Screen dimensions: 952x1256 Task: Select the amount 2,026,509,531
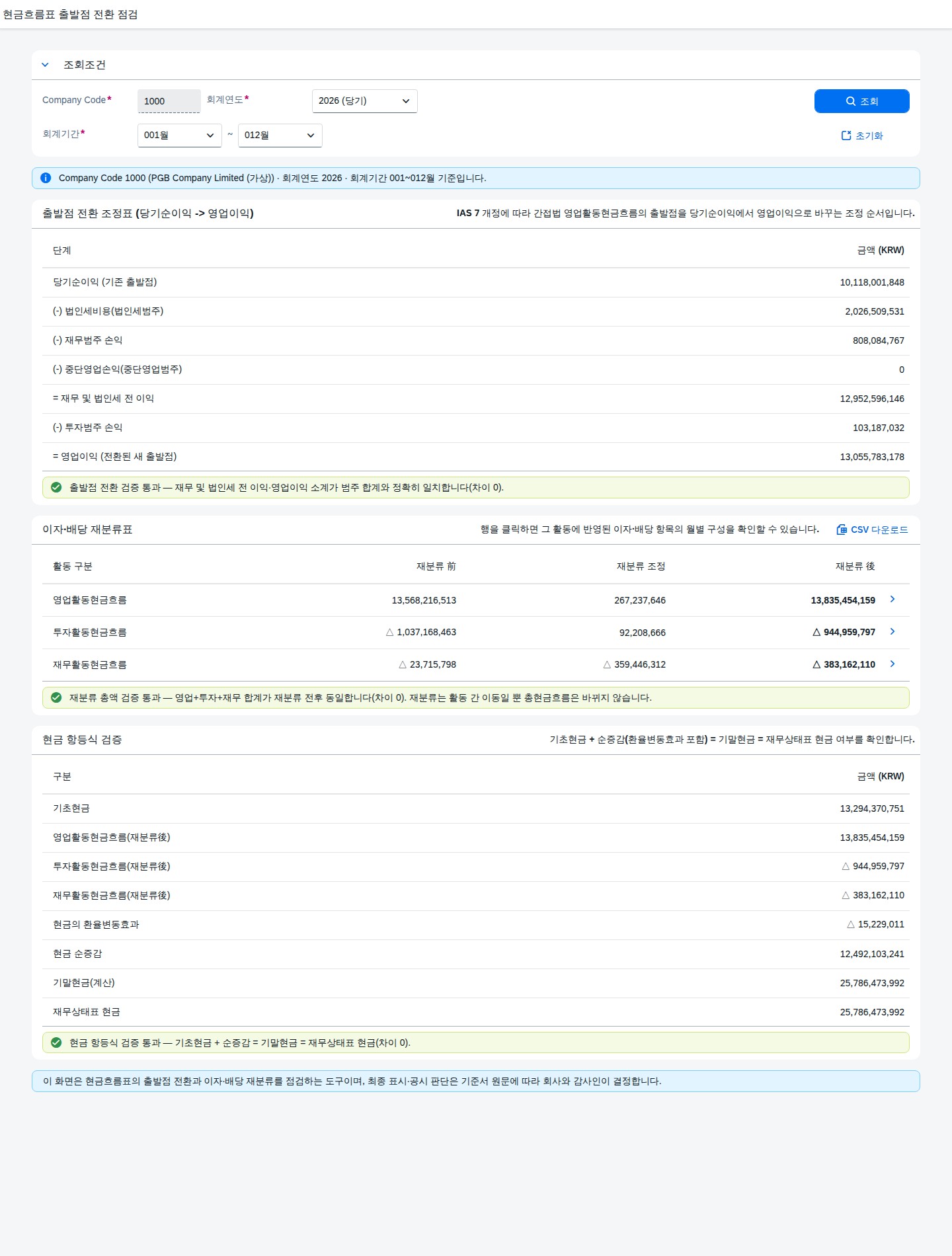pos(874,311)
